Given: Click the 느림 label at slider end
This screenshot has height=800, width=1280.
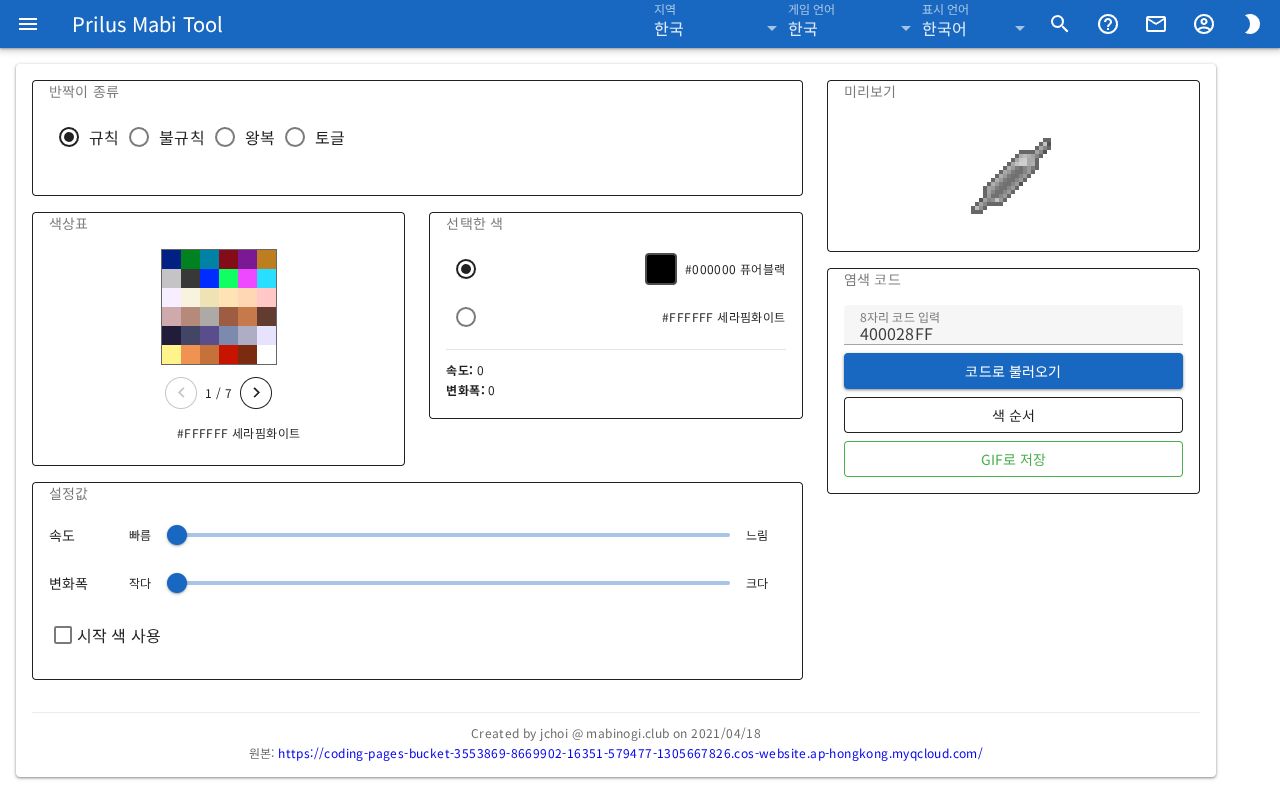Looking at the screenshot, I should tap(757, 535).
